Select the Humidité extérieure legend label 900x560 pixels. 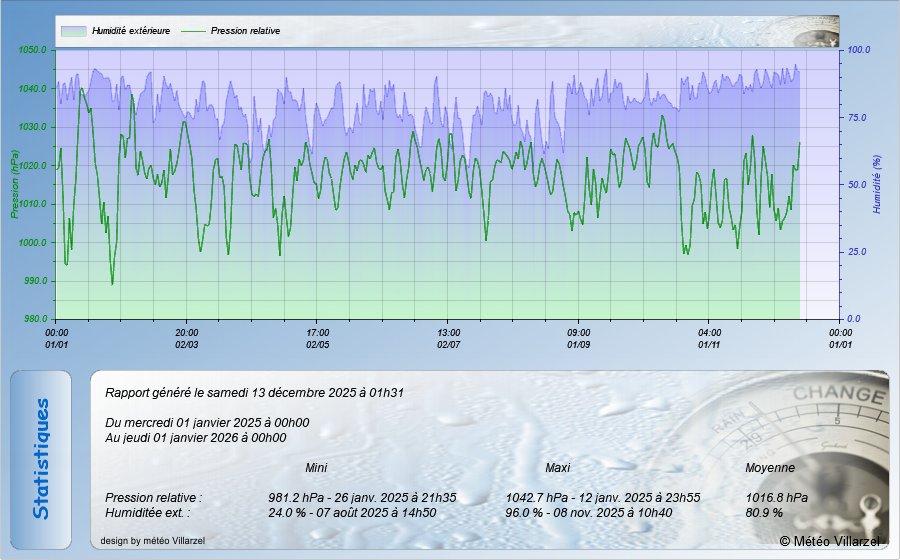[130, 31]
